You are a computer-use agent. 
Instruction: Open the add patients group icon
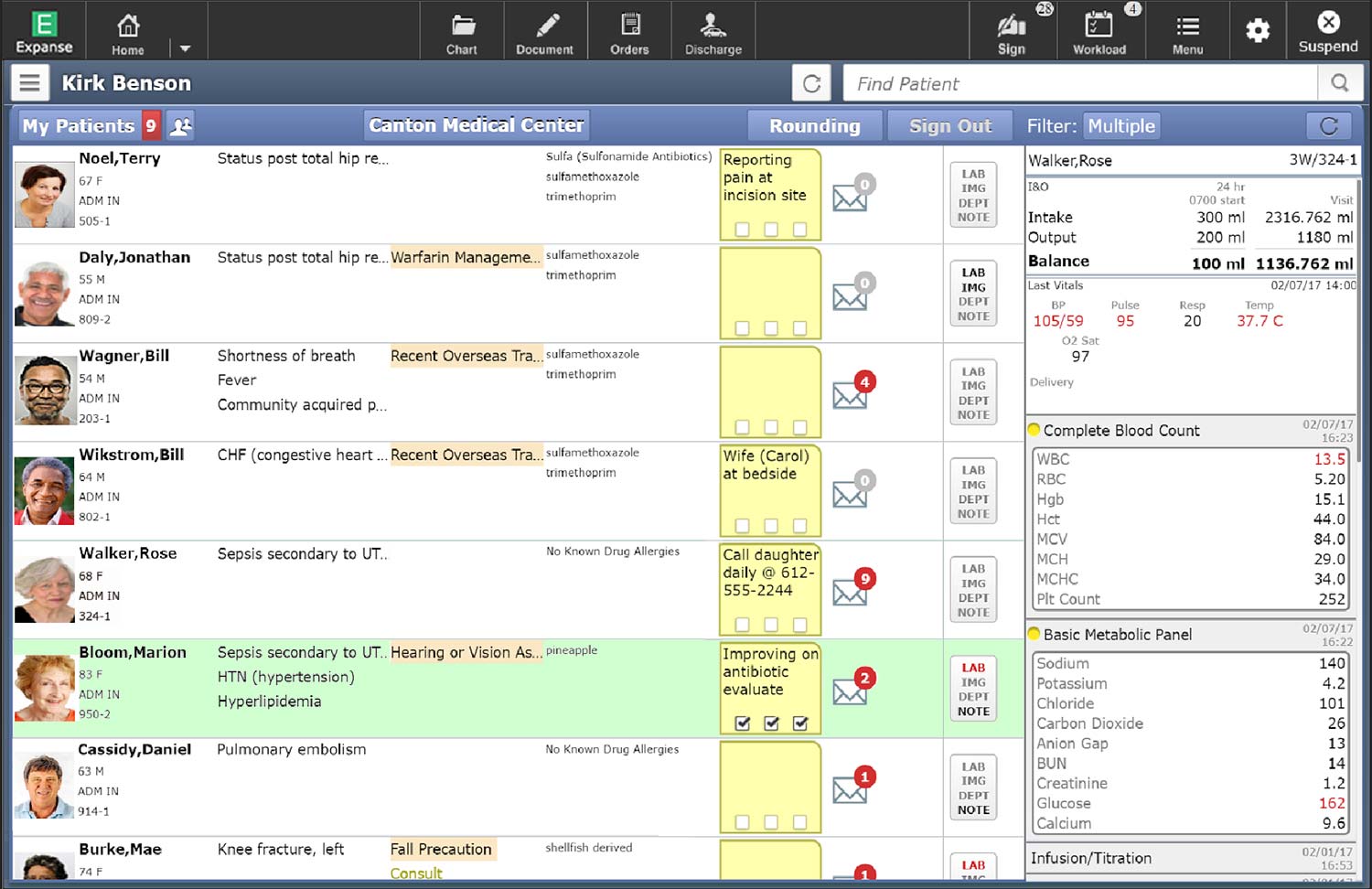pyautogui.click(x=181, y=125)
